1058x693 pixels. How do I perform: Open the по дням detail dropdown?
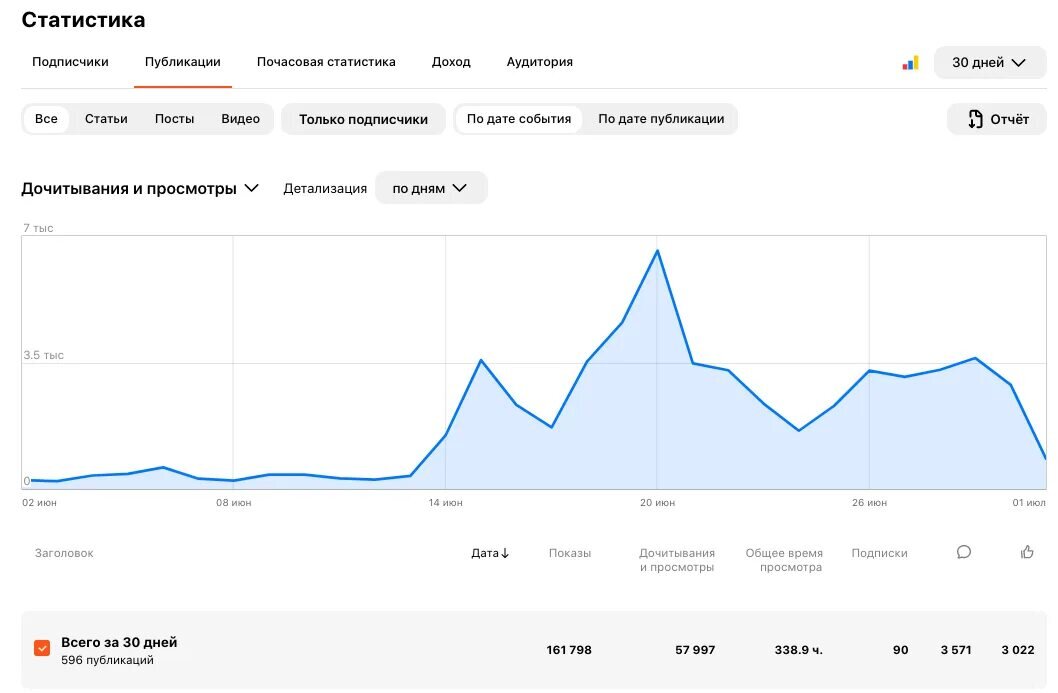[x=430, y=188]
